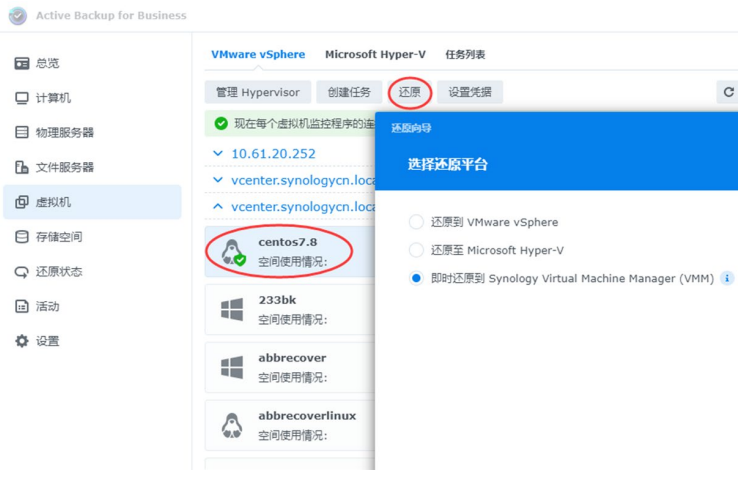This screenshot has height=494, width=741.
Task: Collapse the expanded vcenter.synologycn.local chevron above centos7.8
Action: coord(218,206)
